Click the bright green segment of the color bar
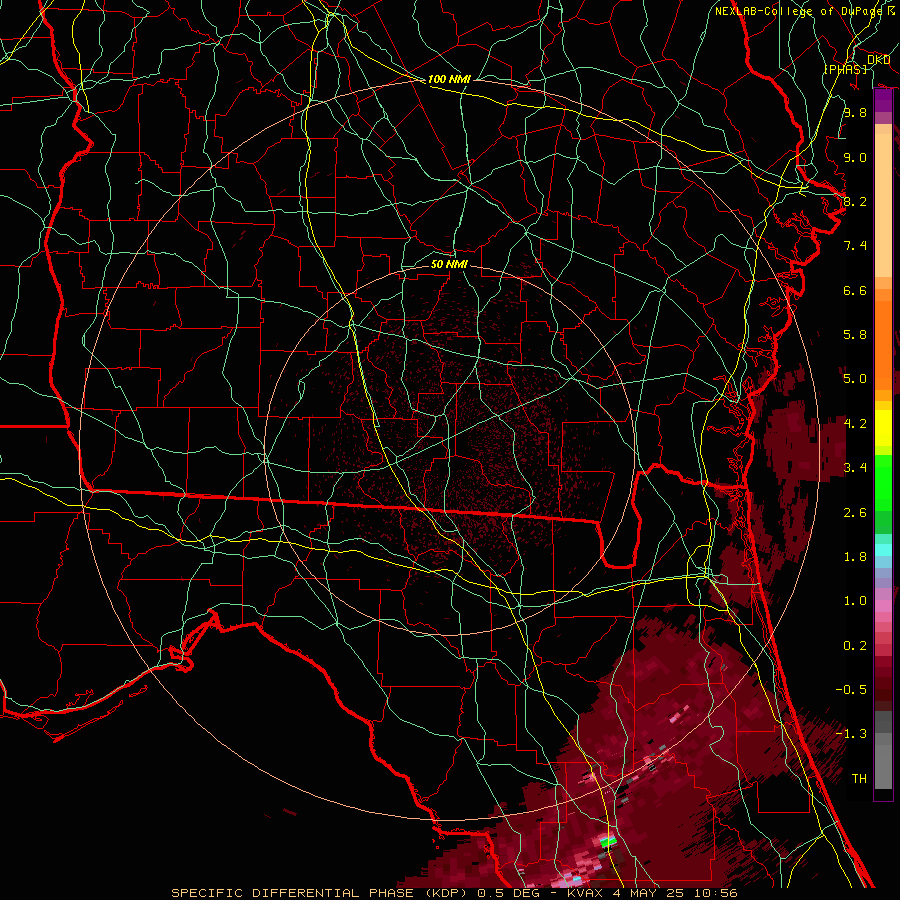Image resolution: width=900 pixels, height=900 pixels. tap(883, 483)
